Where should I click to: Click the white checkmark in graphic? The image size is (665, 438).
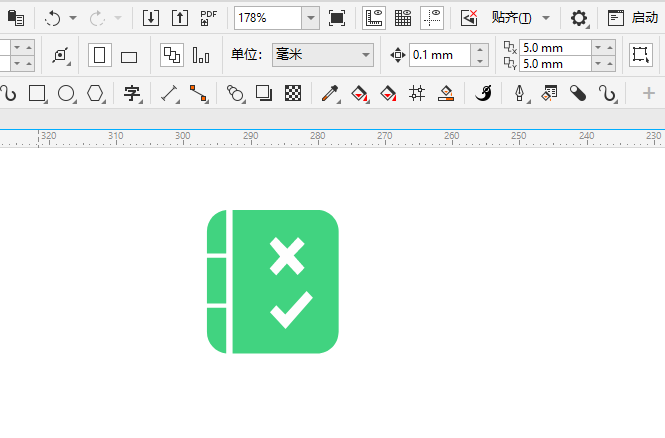[291, 310]
